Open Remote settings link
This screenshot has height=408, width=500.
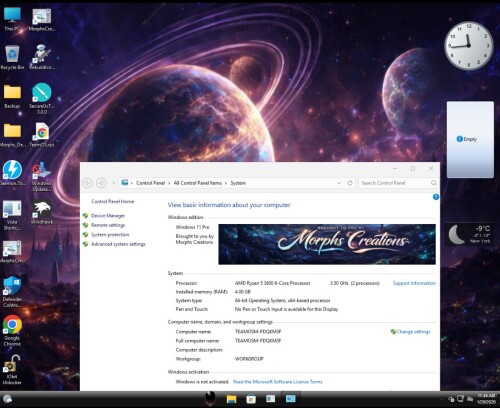[x=108, y=225]
